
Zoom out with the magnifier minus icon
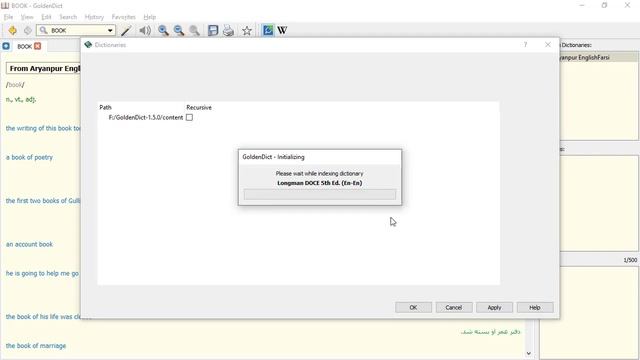[179, 31]
